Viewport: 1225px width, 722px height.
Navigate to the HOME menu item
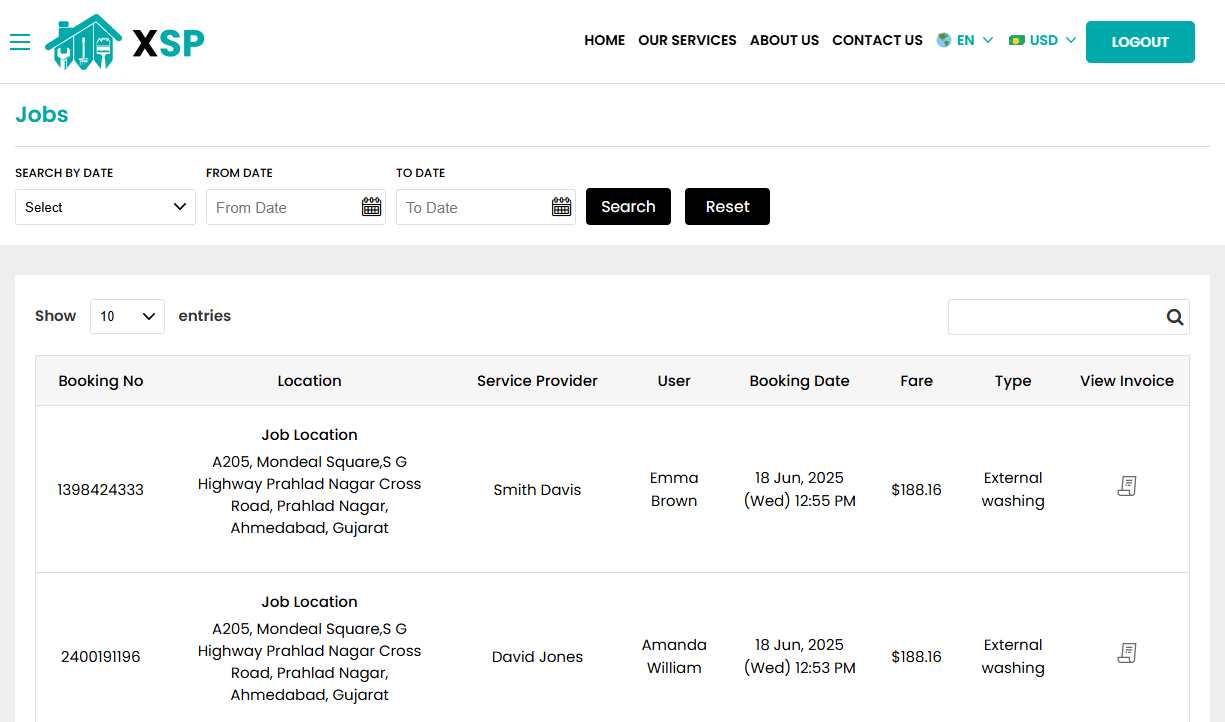604,41
